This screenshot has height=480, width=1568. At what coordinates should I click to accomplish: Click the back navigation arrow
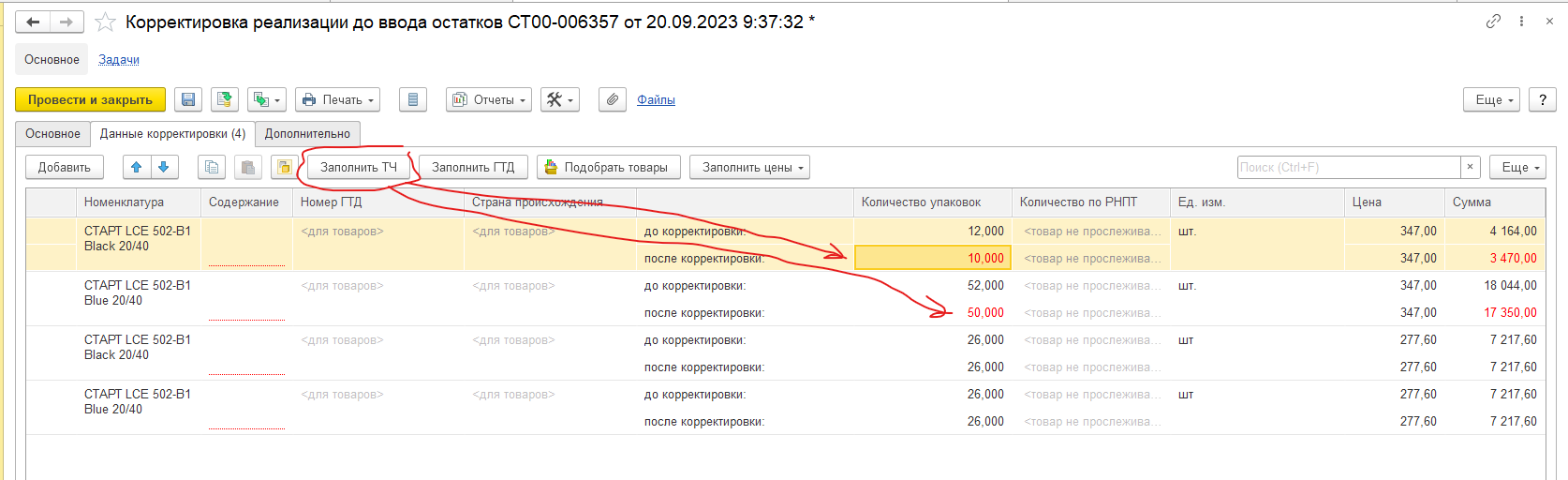click(x=33, y=22)
